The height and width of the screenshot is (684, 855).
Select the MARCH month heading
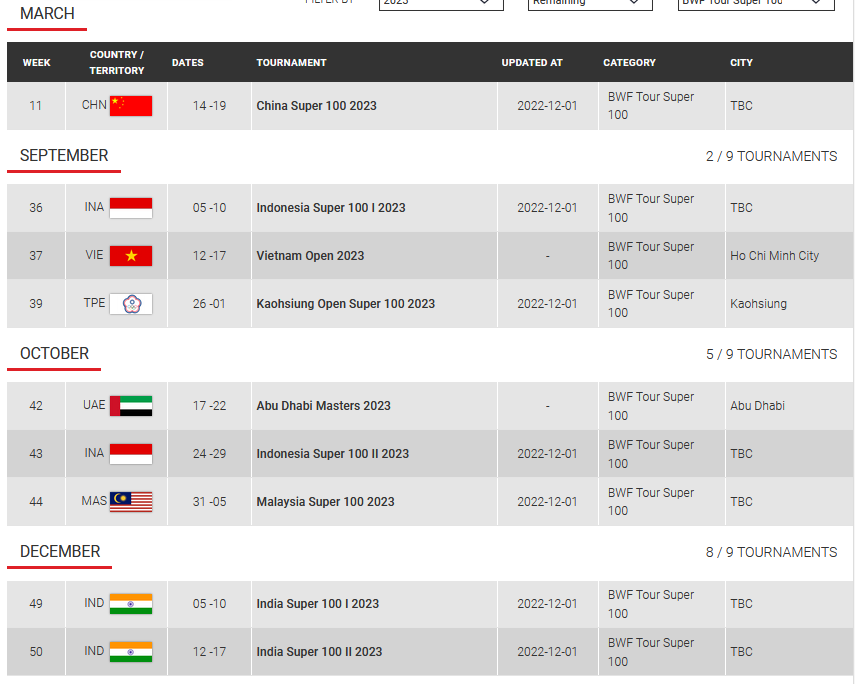tap(47, 14)
